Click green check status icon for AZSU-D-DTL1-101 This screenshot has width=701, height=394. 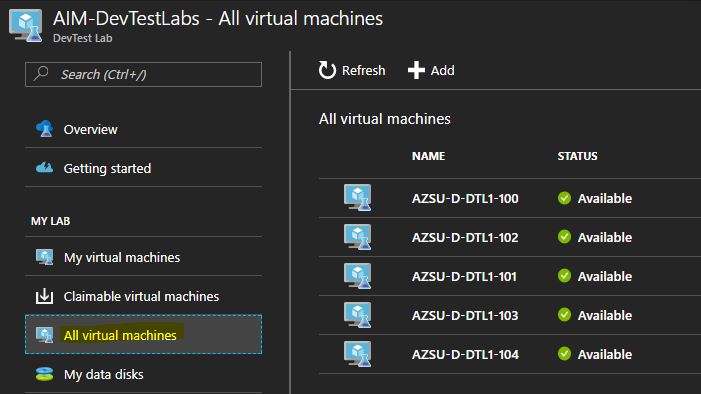pyautogui.click(x=564, y=276)
